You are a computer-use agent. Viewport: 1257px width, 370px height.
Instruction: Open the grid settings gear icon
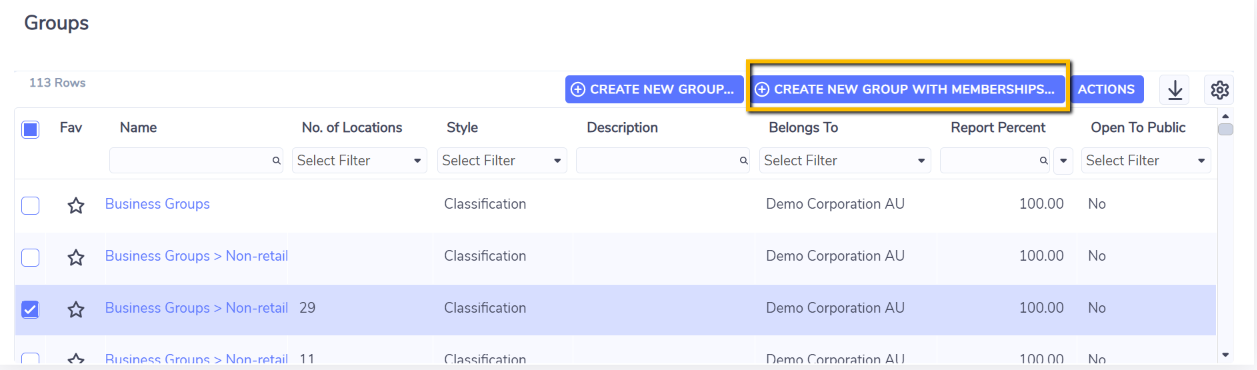click(1219, 90)
